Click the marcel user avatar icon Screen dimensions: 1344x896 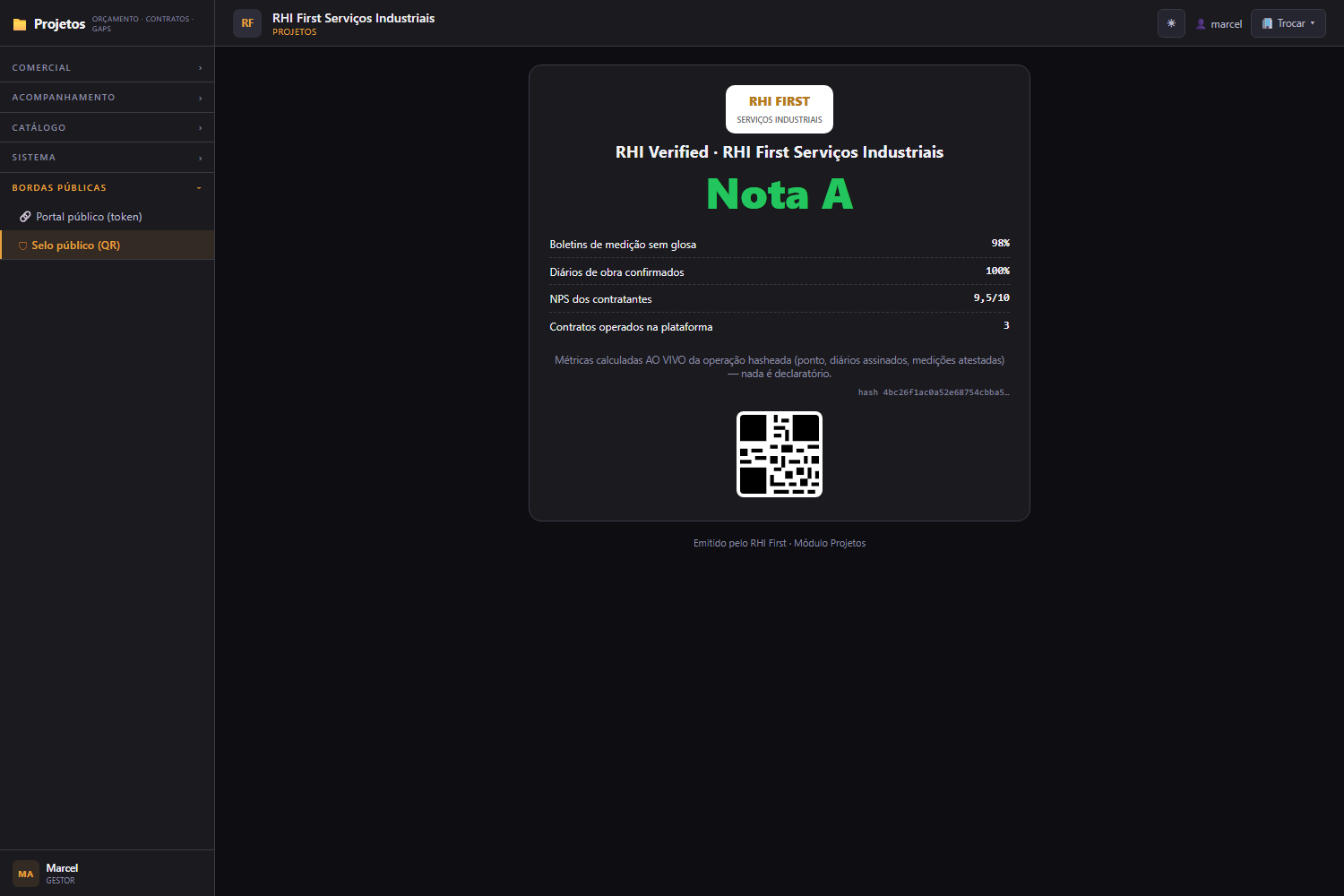point(1201,24)
